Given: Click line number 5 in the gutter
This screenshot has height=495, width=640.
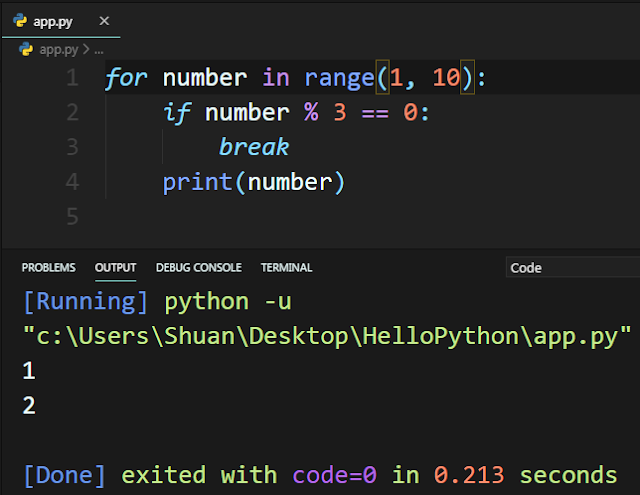Looking at the screenshot, I should pos(72,216).
